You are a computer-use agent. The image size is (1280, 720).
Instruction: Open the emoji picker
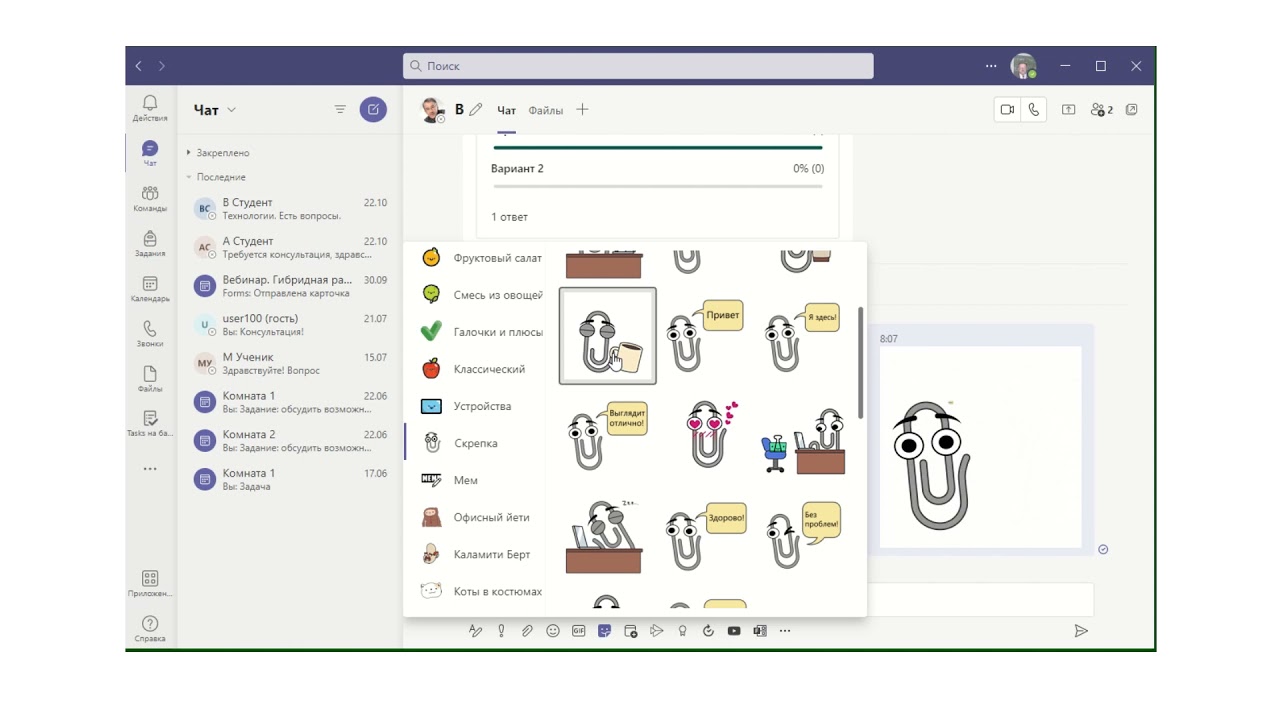[553, 631]
